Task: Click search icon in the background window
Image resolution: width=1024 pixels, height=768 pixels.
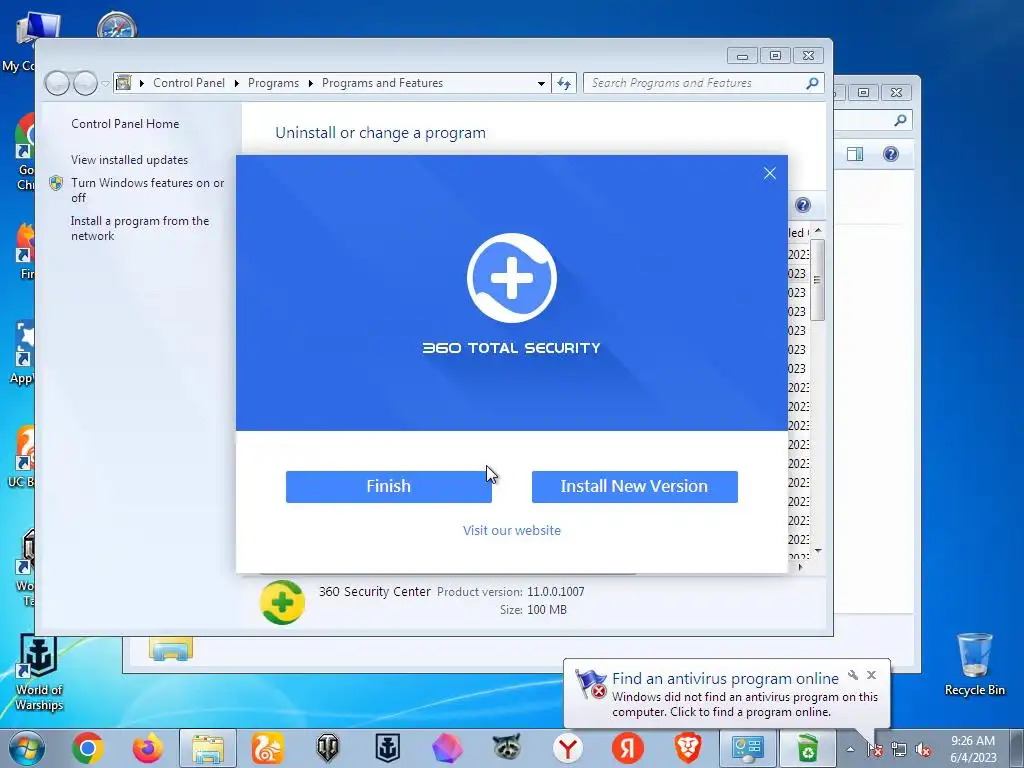Action: [x=900, y=120]
